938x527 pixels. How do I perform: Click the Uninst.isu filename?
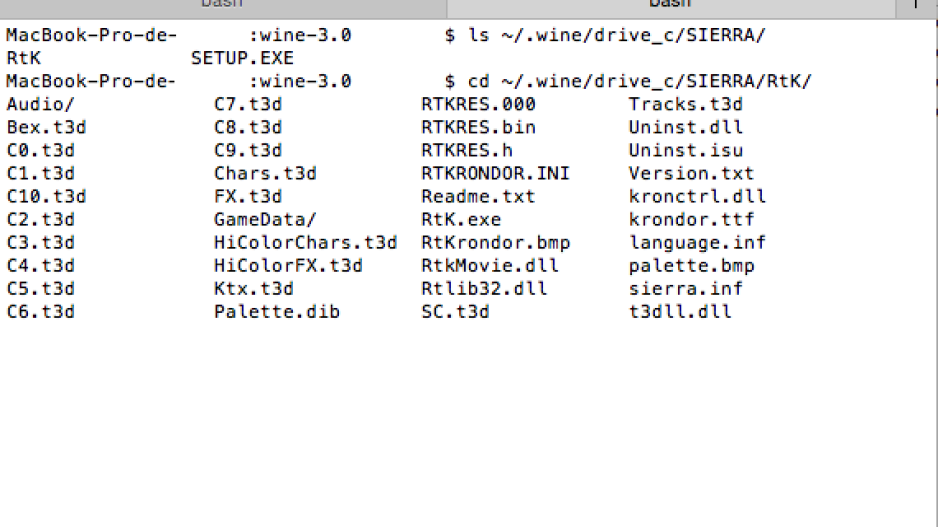(686, 150)
